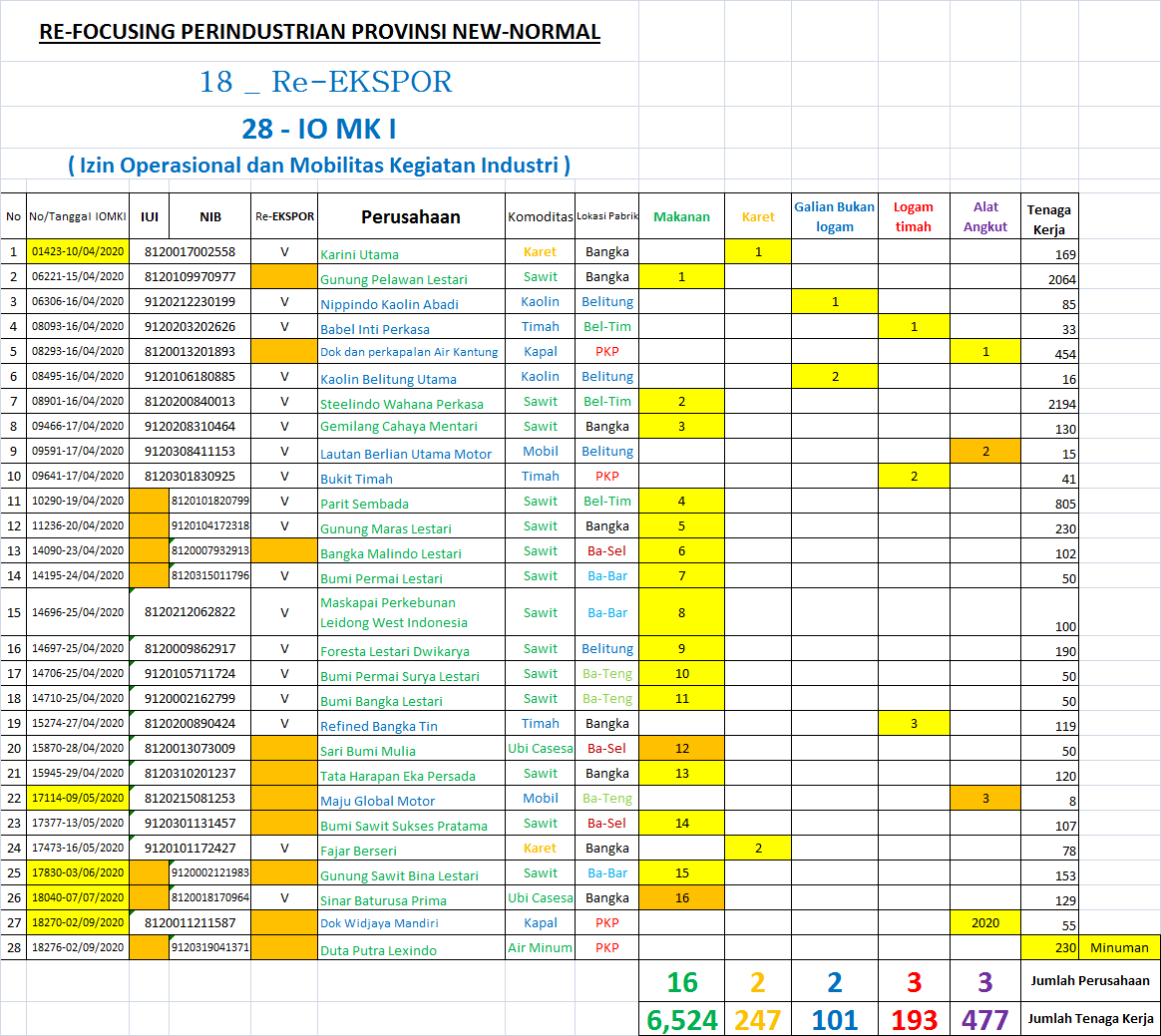Image resolution: width=1161 pixels, height=1036 pixels.
Task: Select the '28 - IO MK I' heading
Action: [319, 129]
